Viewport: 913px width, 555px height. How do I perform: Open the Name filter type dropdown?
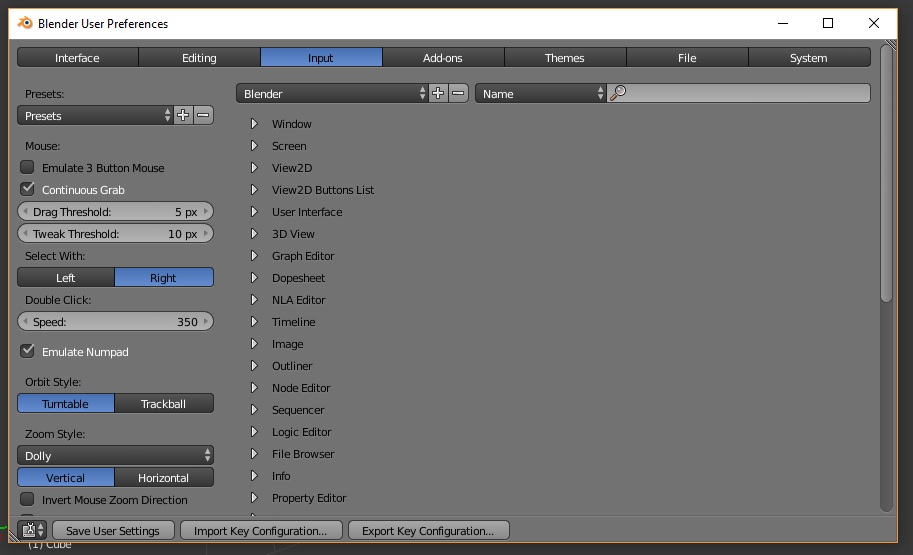pyautogui.click(x=541, y=93)
